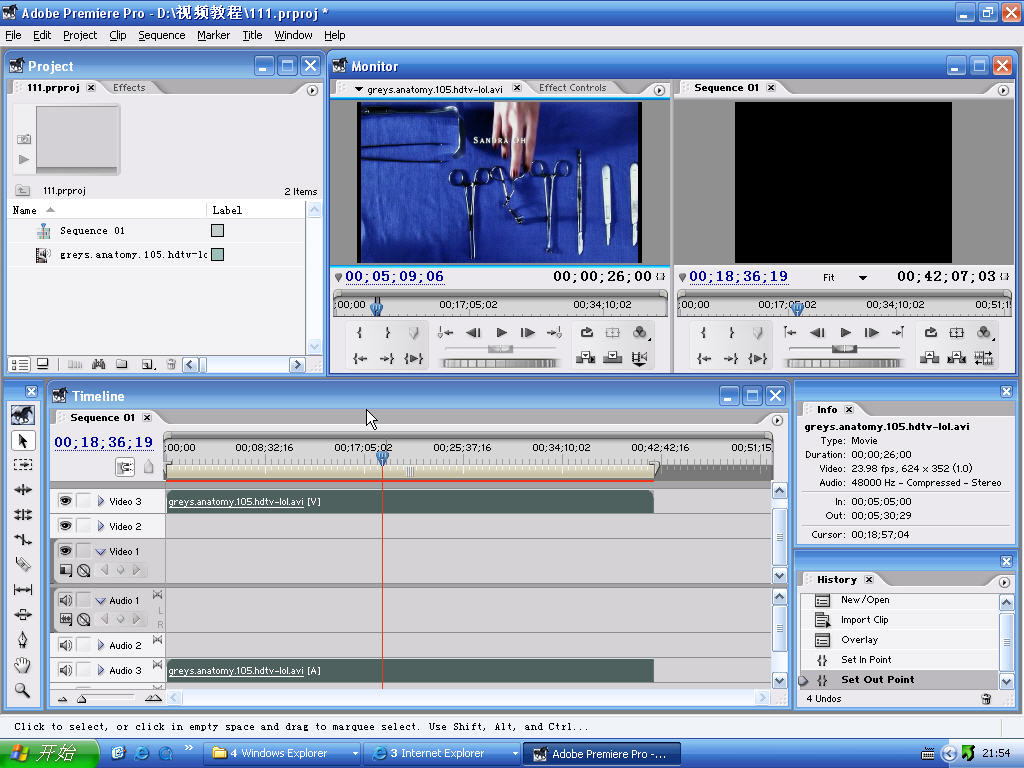Select the Zoom magnifier tool
1024x768 pixels.
23,690
